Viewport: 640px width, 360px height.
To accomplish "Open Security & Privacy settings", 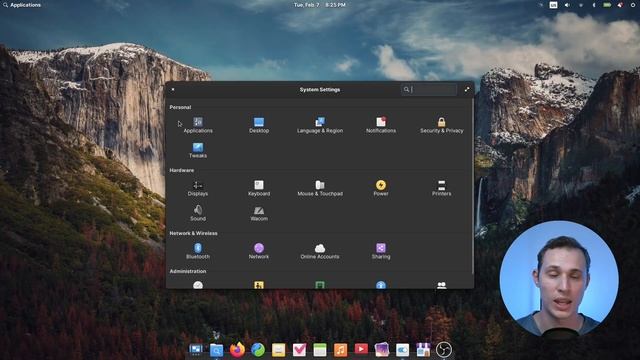I will coord(442,125).
